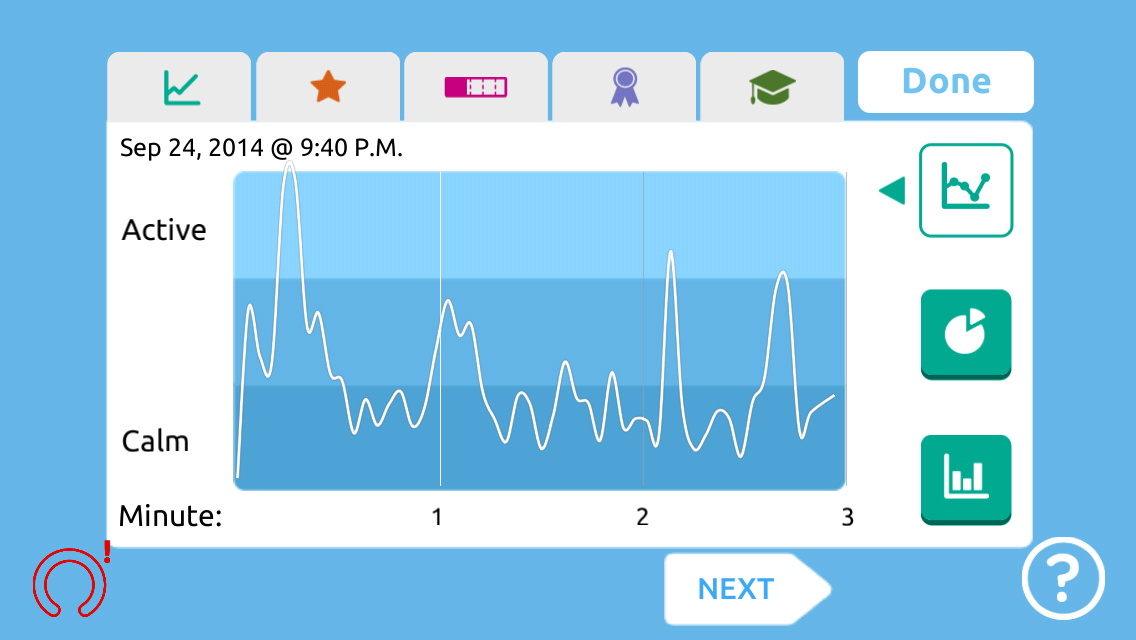Click the Active zone label
The width and height of the screenshot is (1136, 640).
164,230
